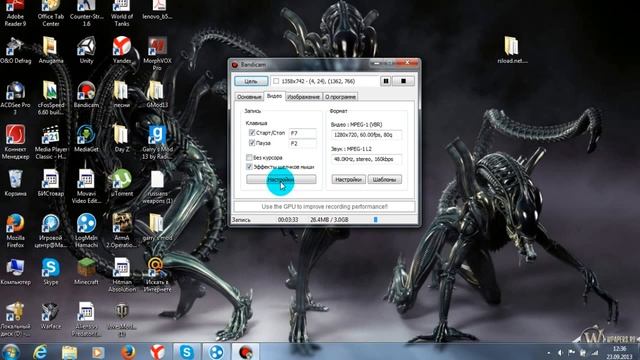Image resolution: width=640 pixels, height=360 pixels.
Task: Open the LogMeIn Hamachi desktop shortcut
Action: (86, 231)
